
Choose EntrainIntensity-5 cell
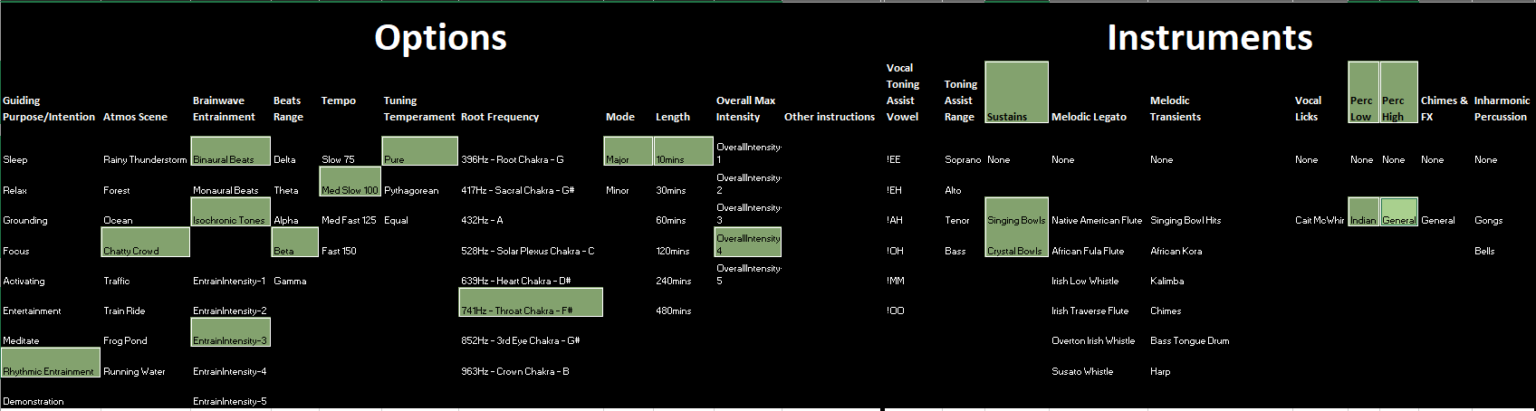229,401
